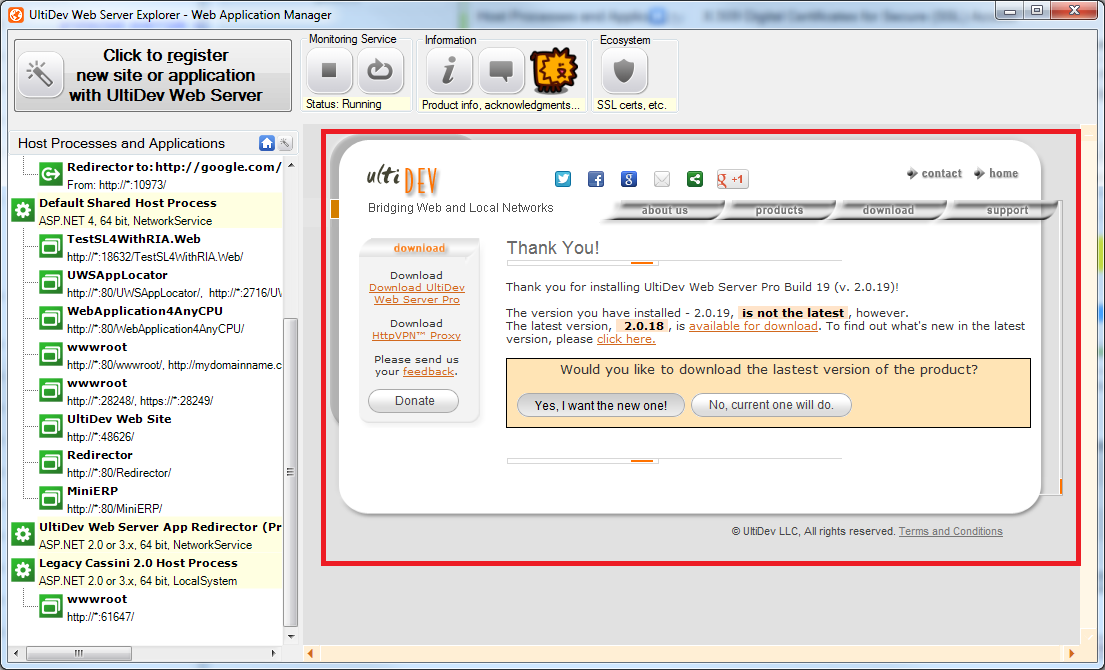
Task: Click the 'click here.' link
Action: (x=626, y=340)
